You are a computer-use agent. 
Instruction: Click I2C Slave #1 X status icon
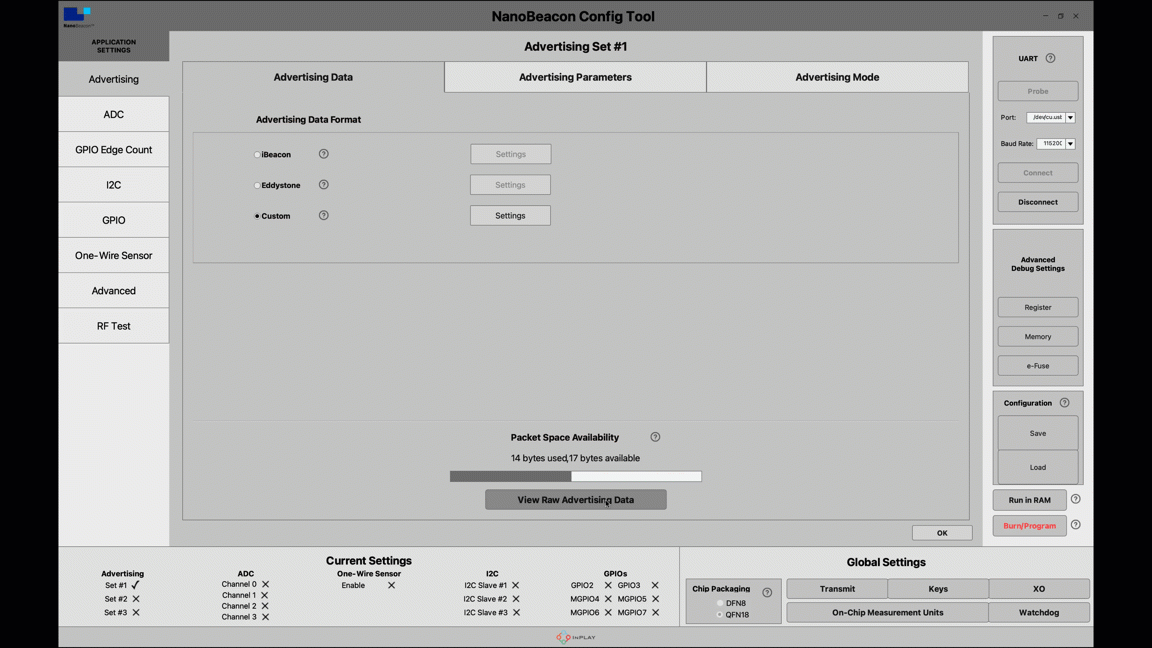click(515, 586)
